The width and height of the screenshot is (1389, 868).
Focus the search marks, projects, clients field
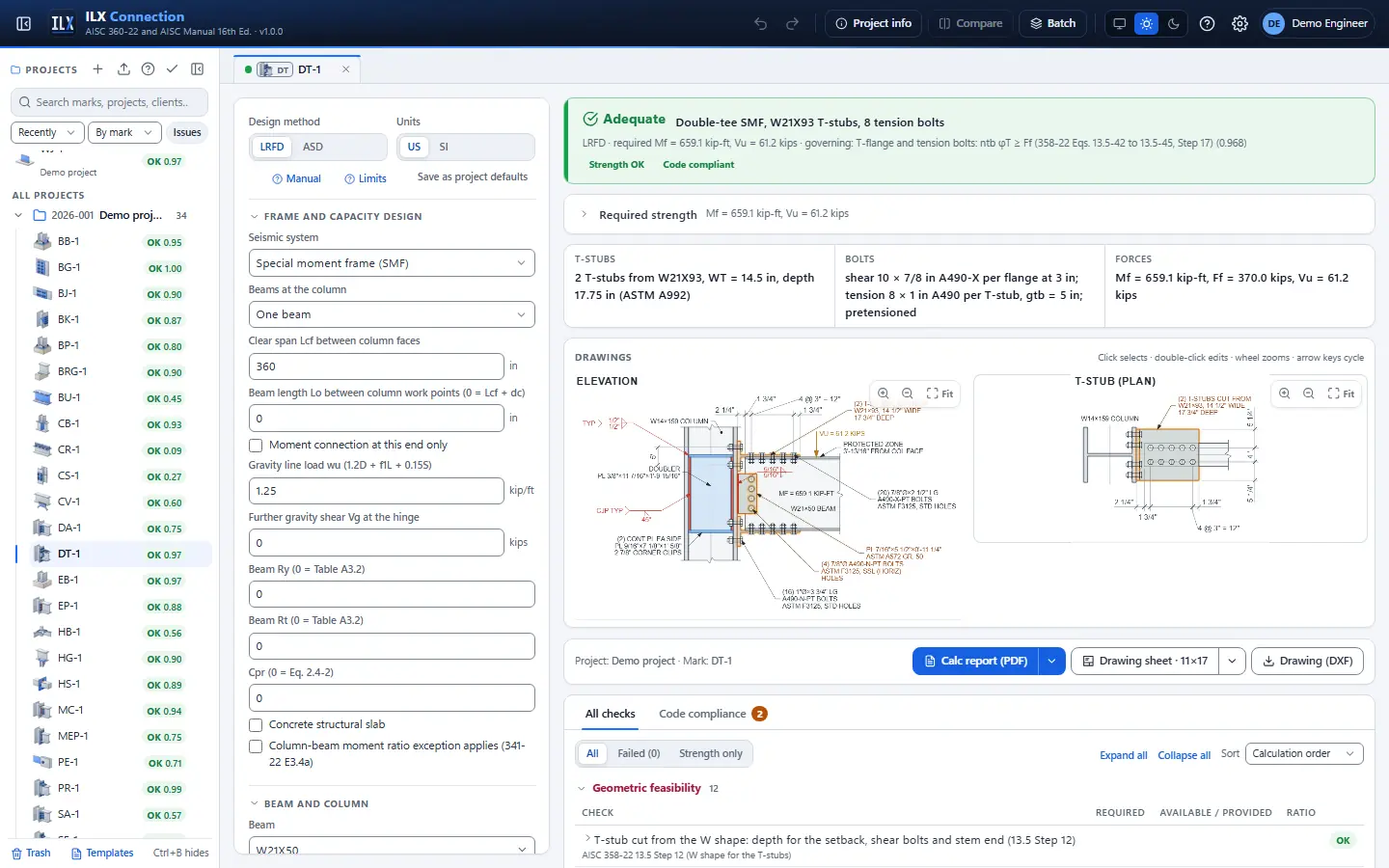(110, 102)
